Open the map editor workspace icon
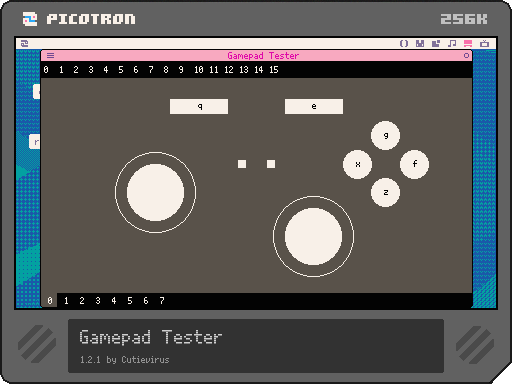 [x=436, y=43]
